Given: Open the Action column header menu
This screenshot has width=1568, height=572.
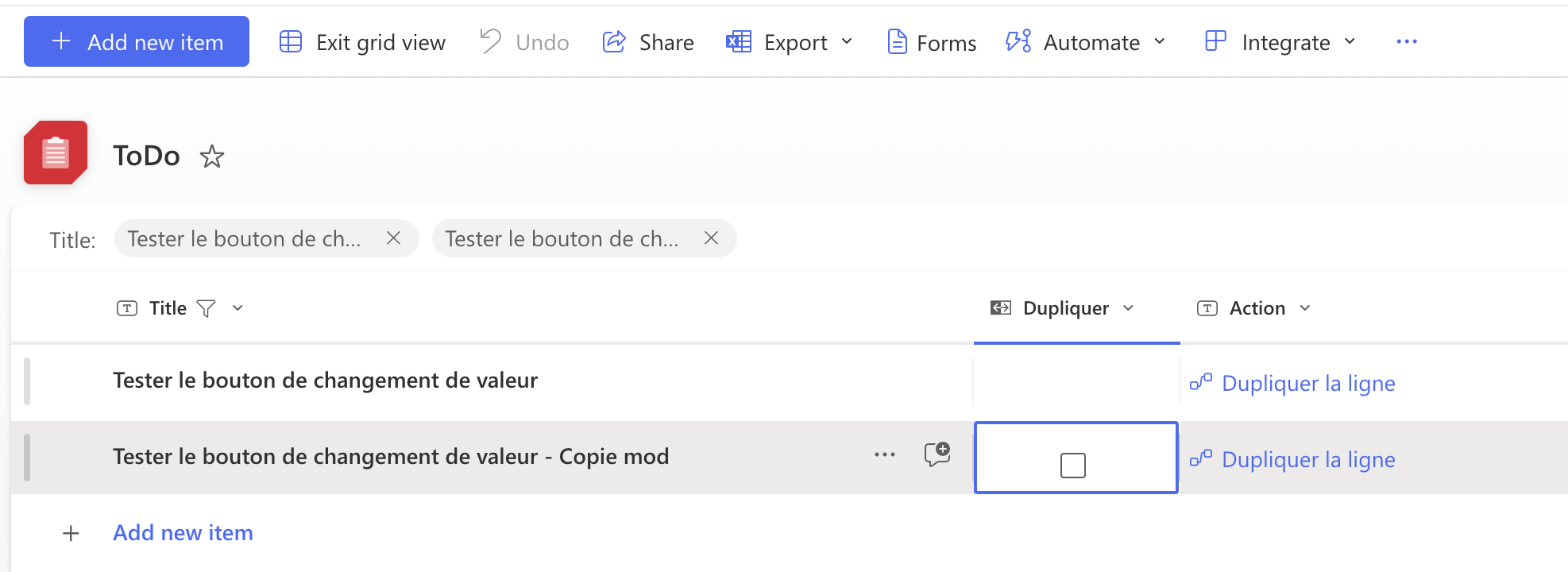Looking at the screenshot, I should coord(1305,308).
